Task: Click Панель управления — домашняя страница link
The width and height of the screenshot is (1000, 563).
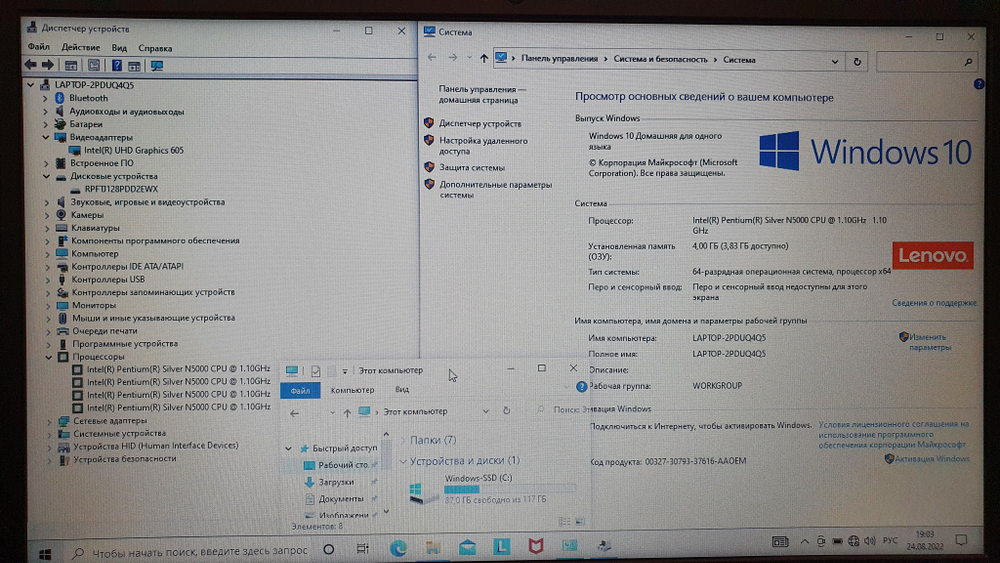Action: tap(482, 94)
